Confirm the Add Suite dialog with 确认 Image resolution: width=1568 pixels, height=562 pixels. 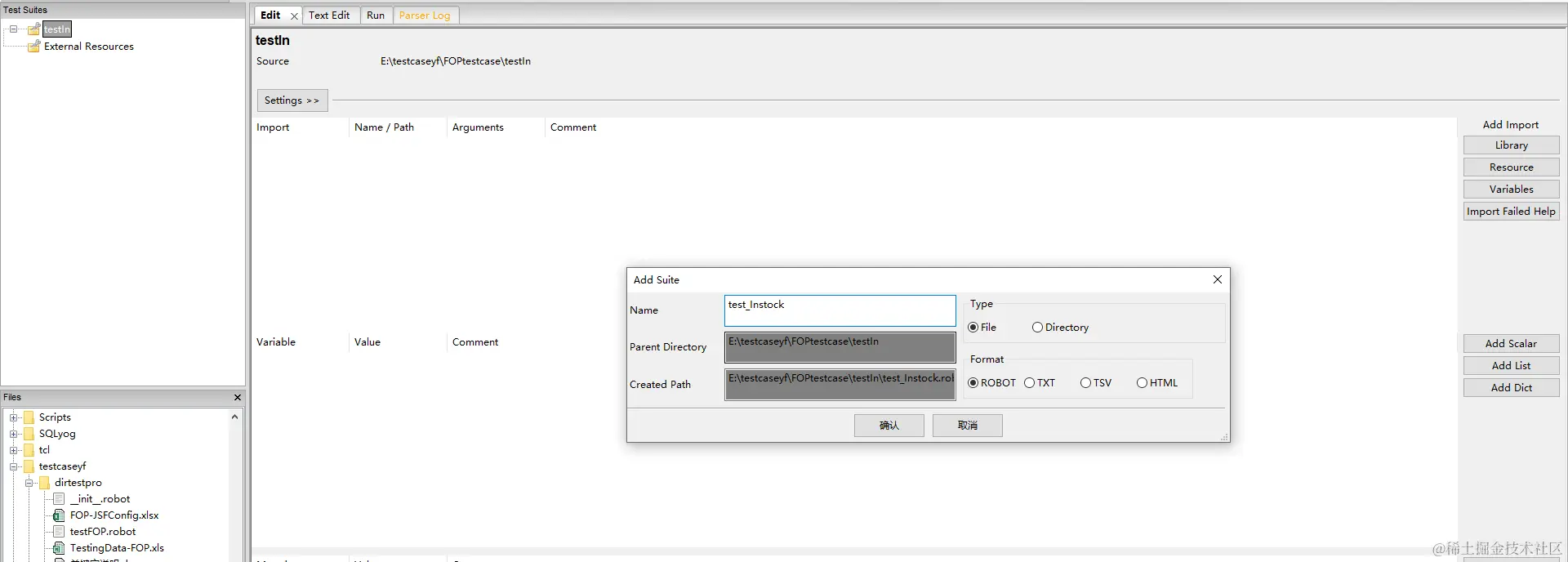[x=889, y=426]
